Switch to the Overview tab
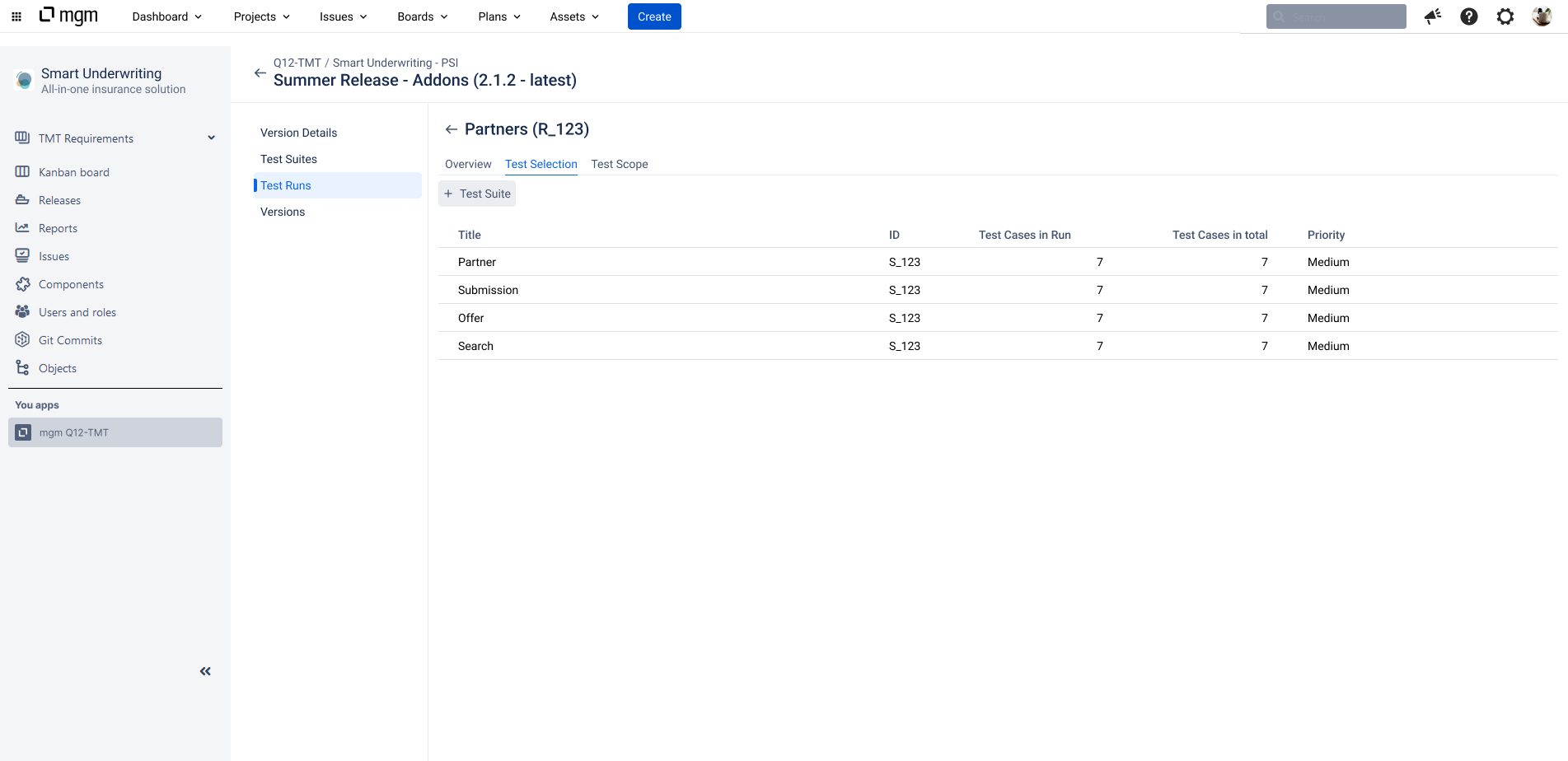 (468, 164)
